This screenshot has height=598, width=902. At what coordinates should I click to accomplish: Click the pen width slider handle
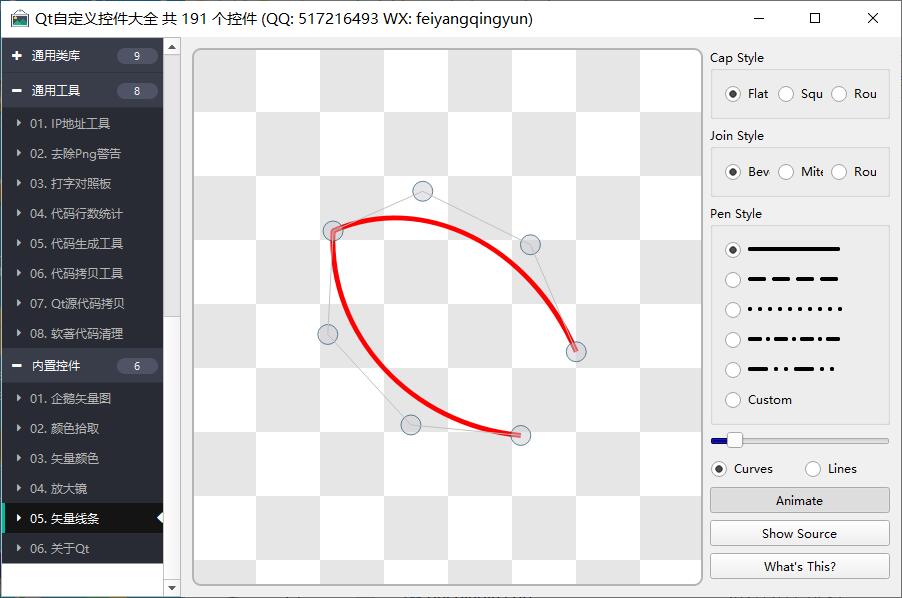click(x=735, y=440)
